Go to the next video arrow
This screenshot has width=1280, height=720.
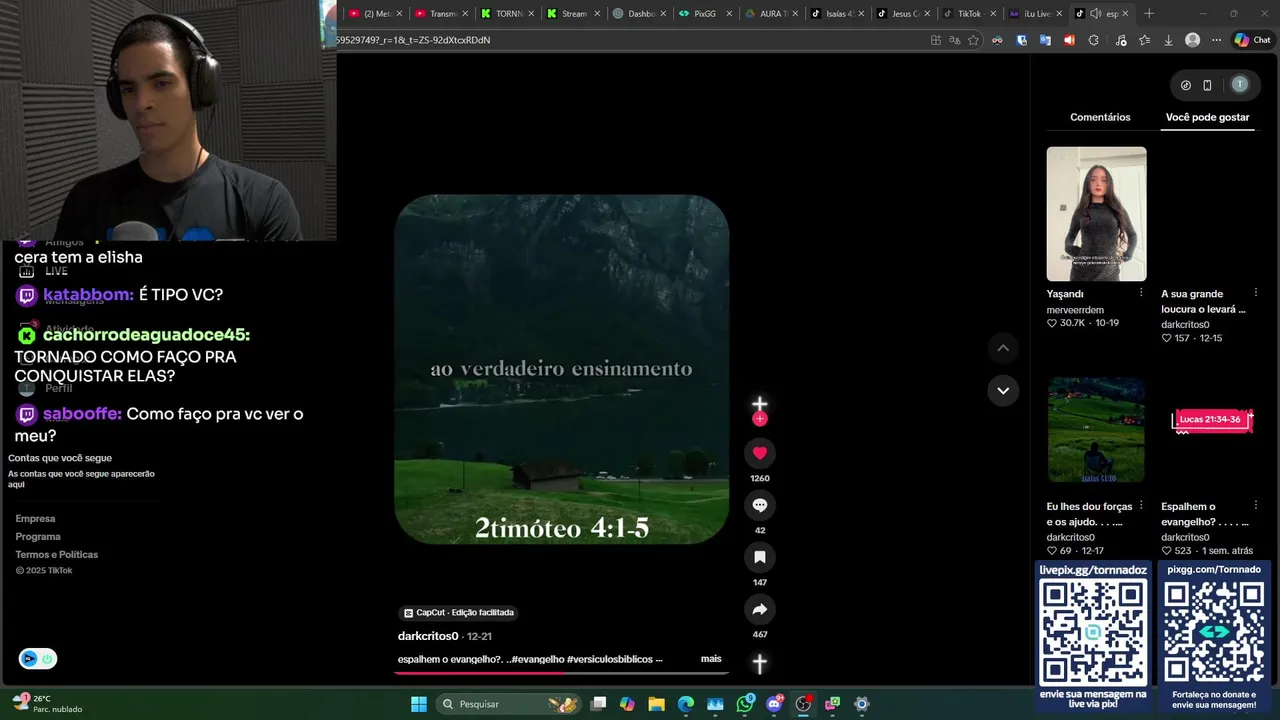[1003, 390]
